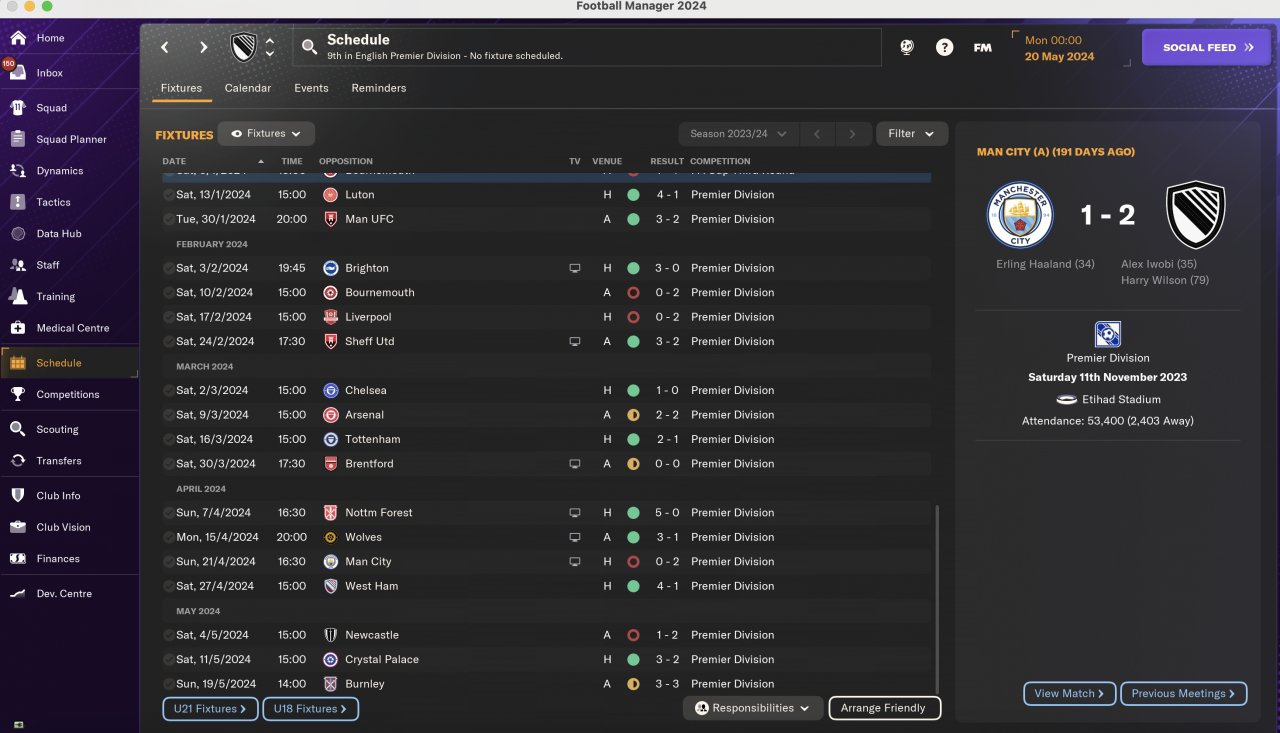Select the West Ham fixture row circle
The image size is (1280, 733).
(x=168, y=586)
